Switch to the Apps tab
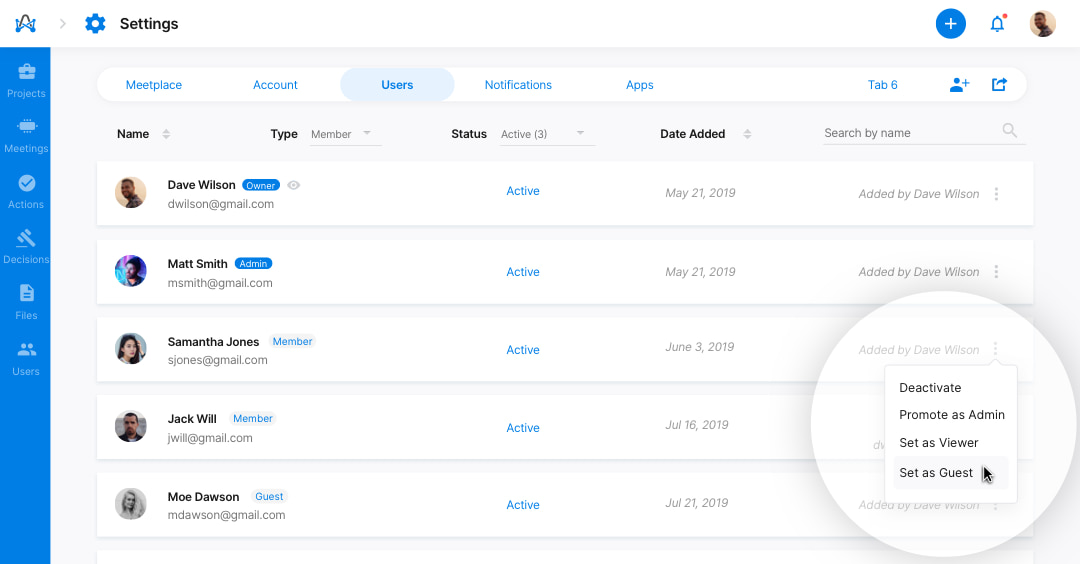This screenshot has height=564, width=1080. [639, 85]
